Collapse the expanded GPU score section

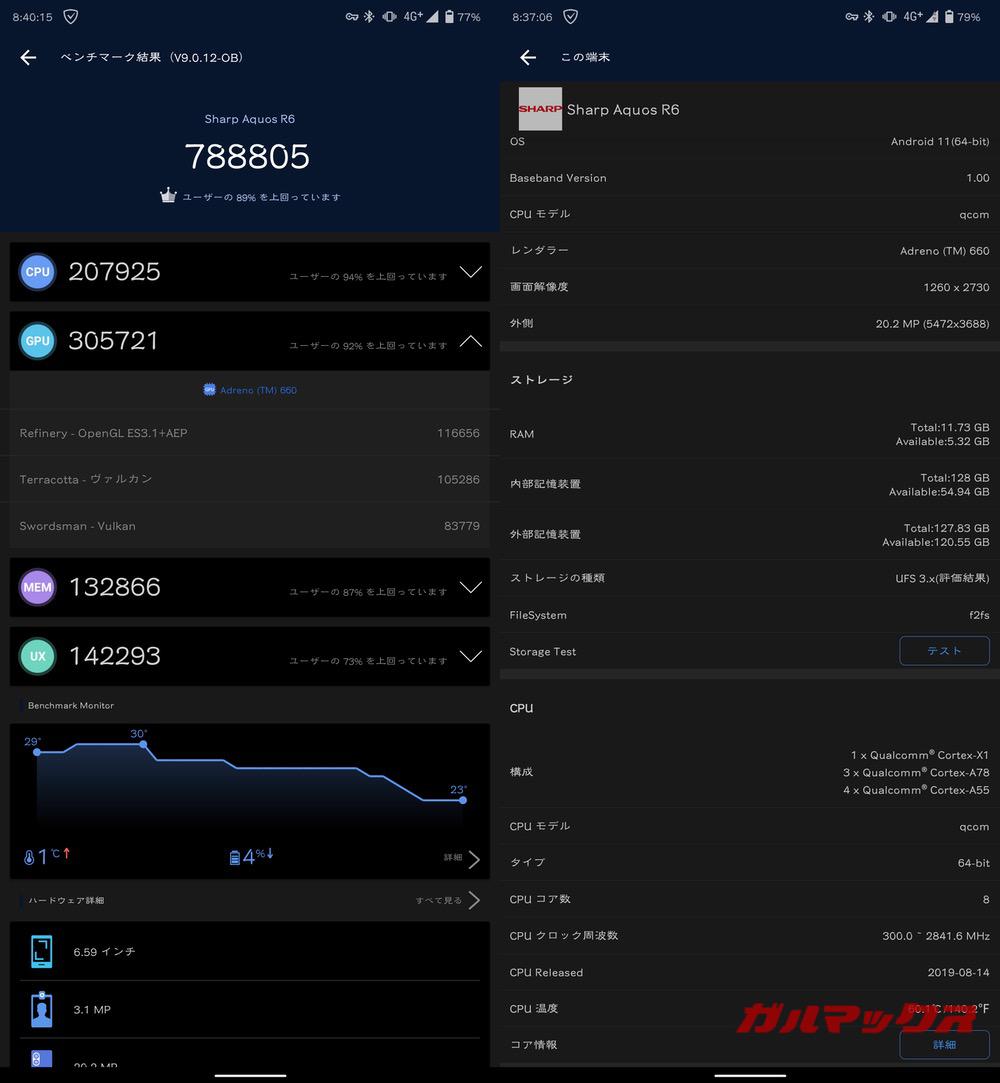470,340
